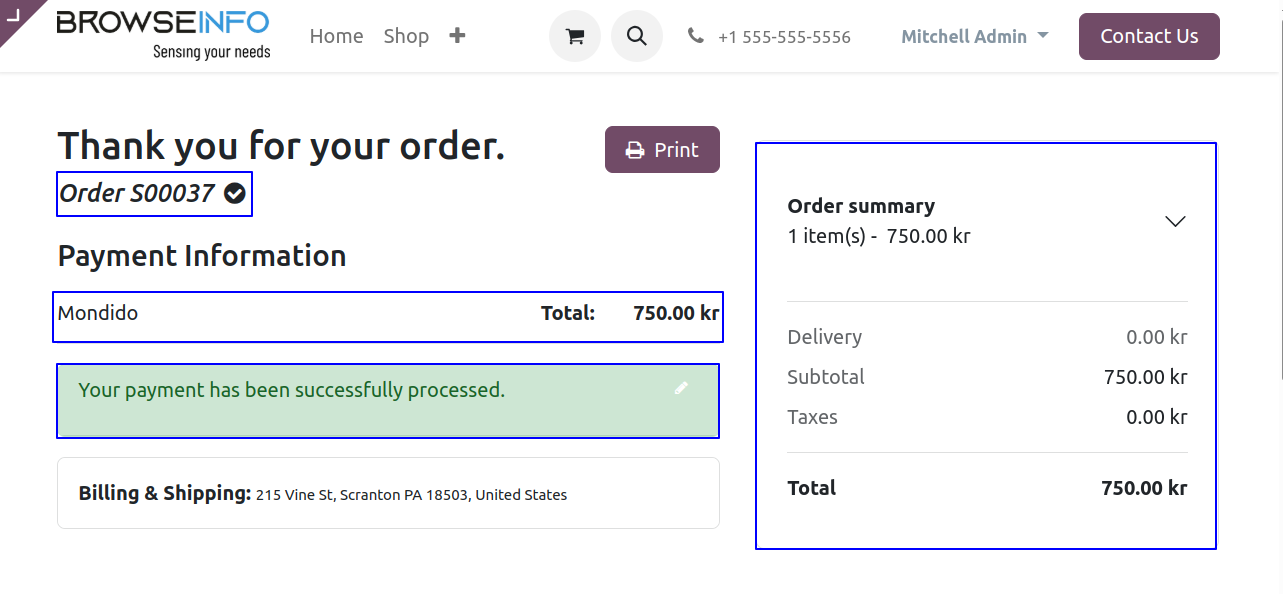1283x594 pixels.
Task: Open the Mitchell Admin user dropdown
Action: click(975, 36)
